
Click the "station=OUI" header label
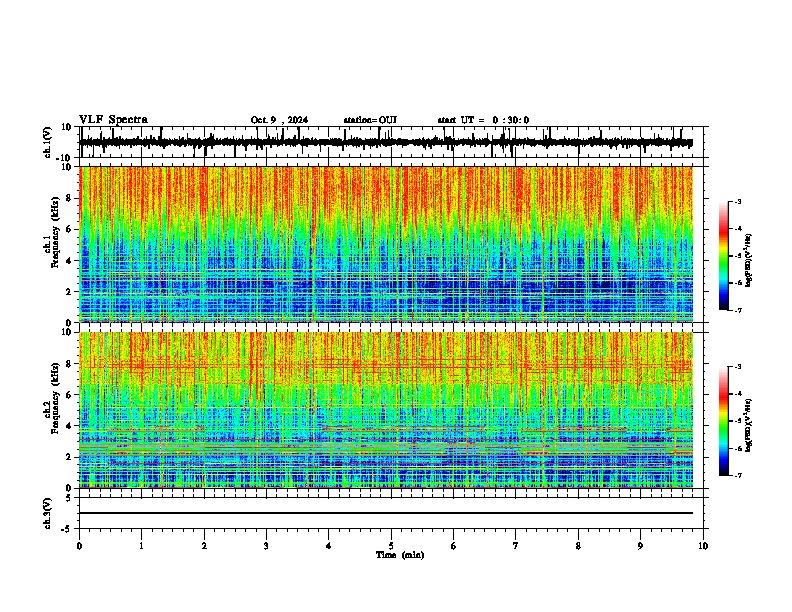point(370,120)
